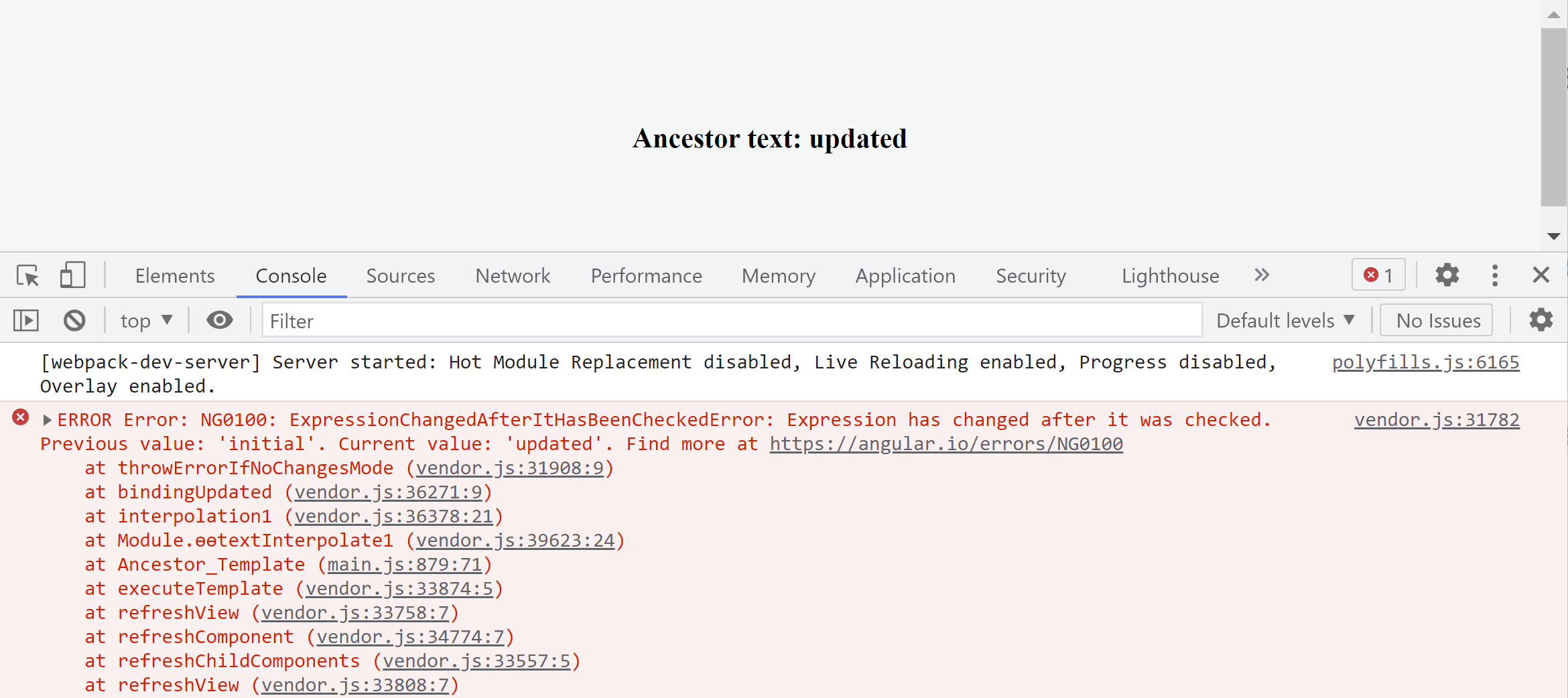The height and width of the screenshot is (698, 1568).
Task: Click the red error icon beside NG0100 message
Action: (x=21, y=418)
